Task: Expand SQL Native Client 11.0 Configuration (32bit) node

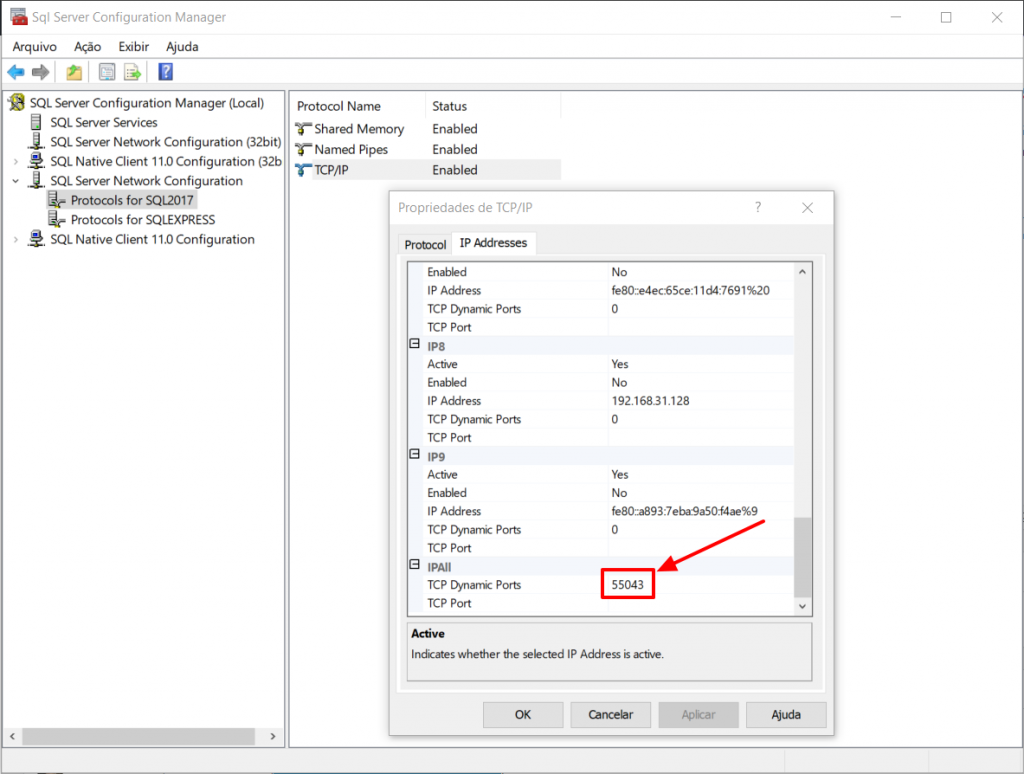Action: (x=16, y=161)
